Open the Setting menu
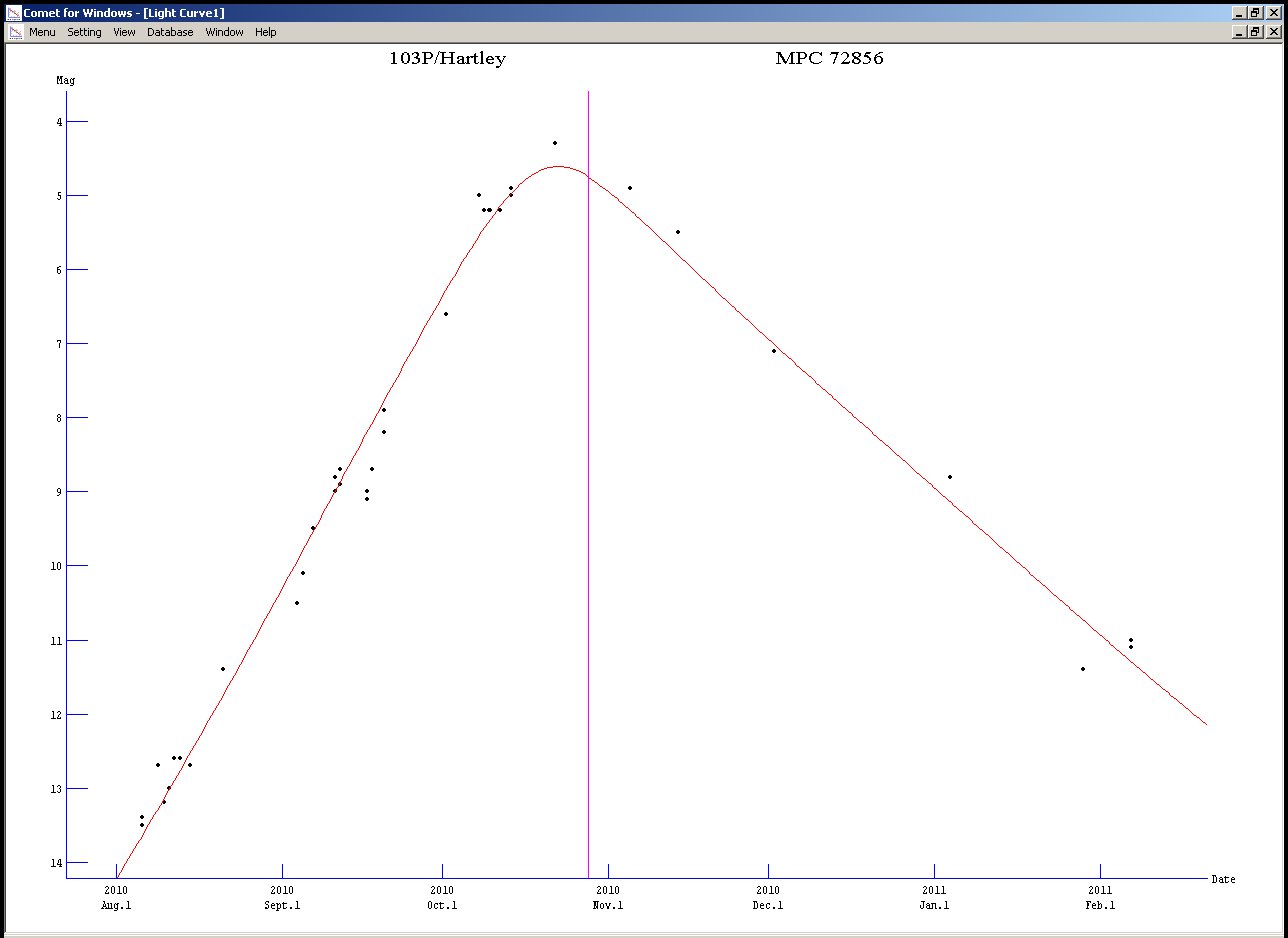The height and width of the screenshot is (938, 1288). [84, 32]
